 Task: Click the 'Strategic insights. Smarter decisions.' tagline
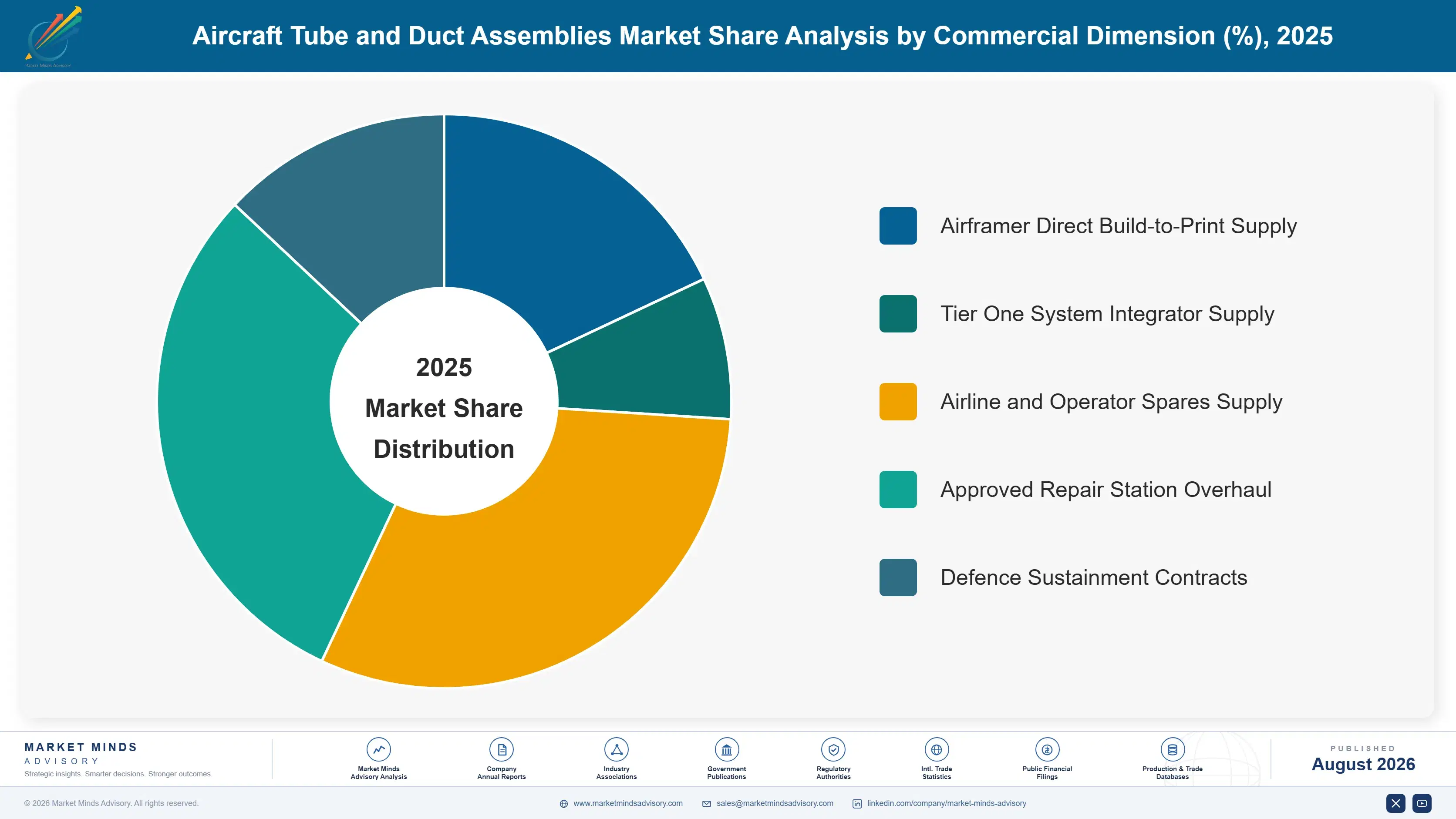click(x=118, y=774)
